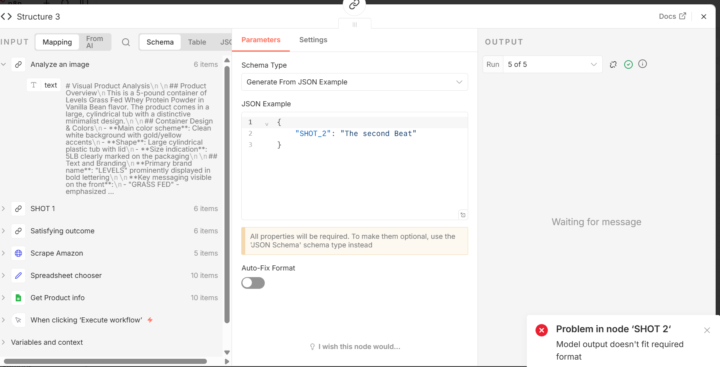Click the Satisfying outcome node icon
This screenshot has width=720, height=367.
click(18, 231)
